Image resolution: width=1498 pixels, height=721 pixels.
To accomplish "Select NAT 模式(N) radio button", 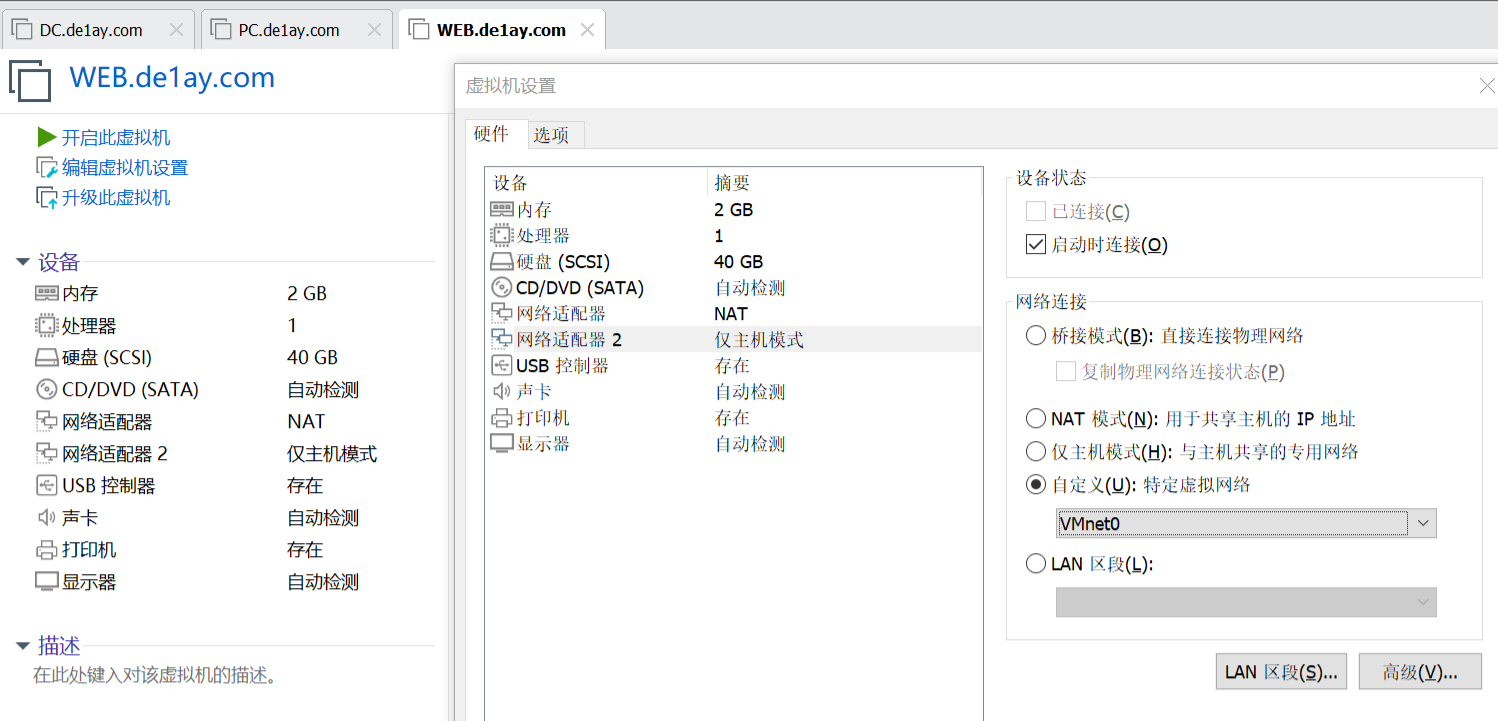I will [1036, 419].
